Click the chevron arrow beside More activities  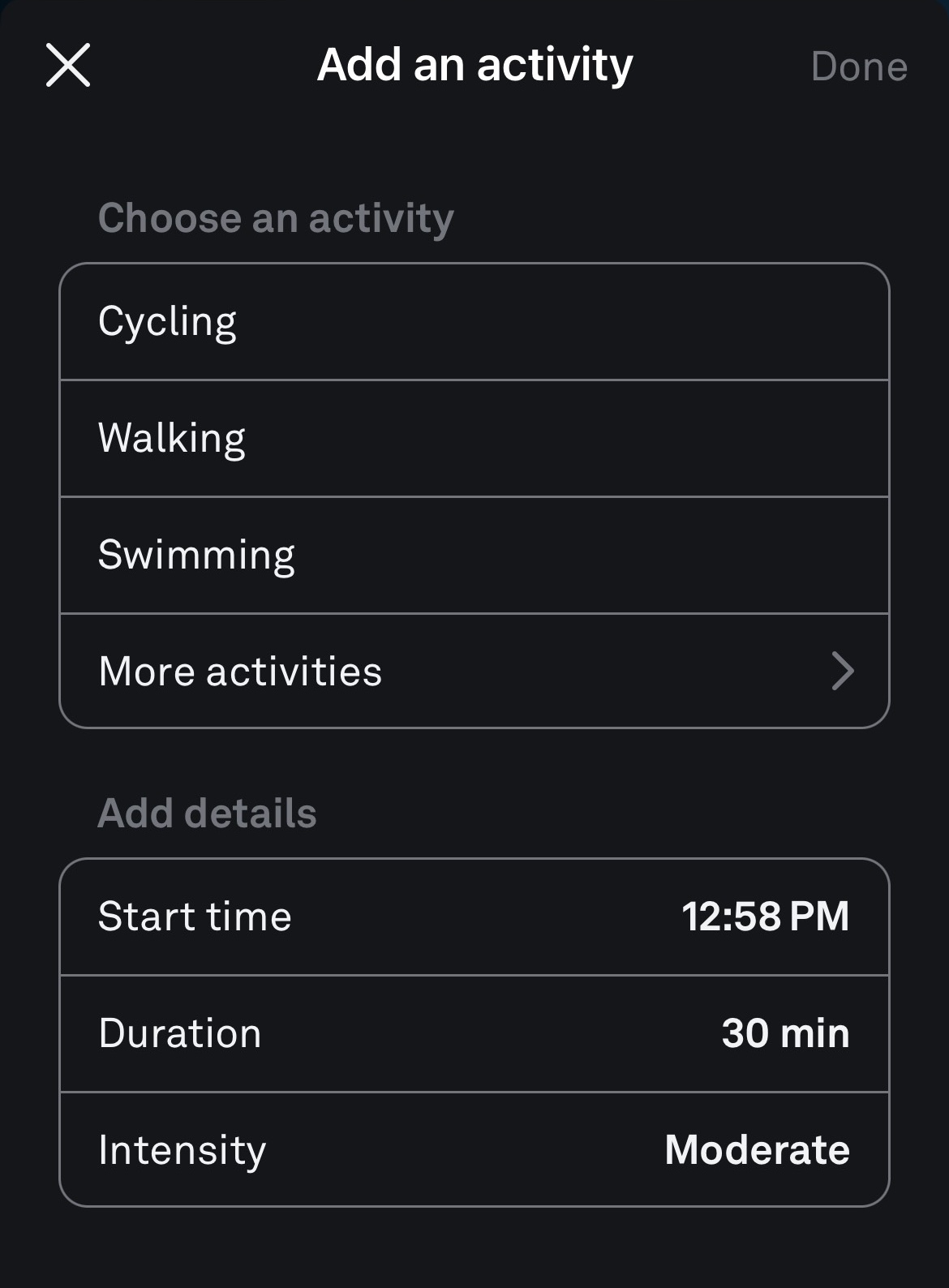click(x=843, y=672)
